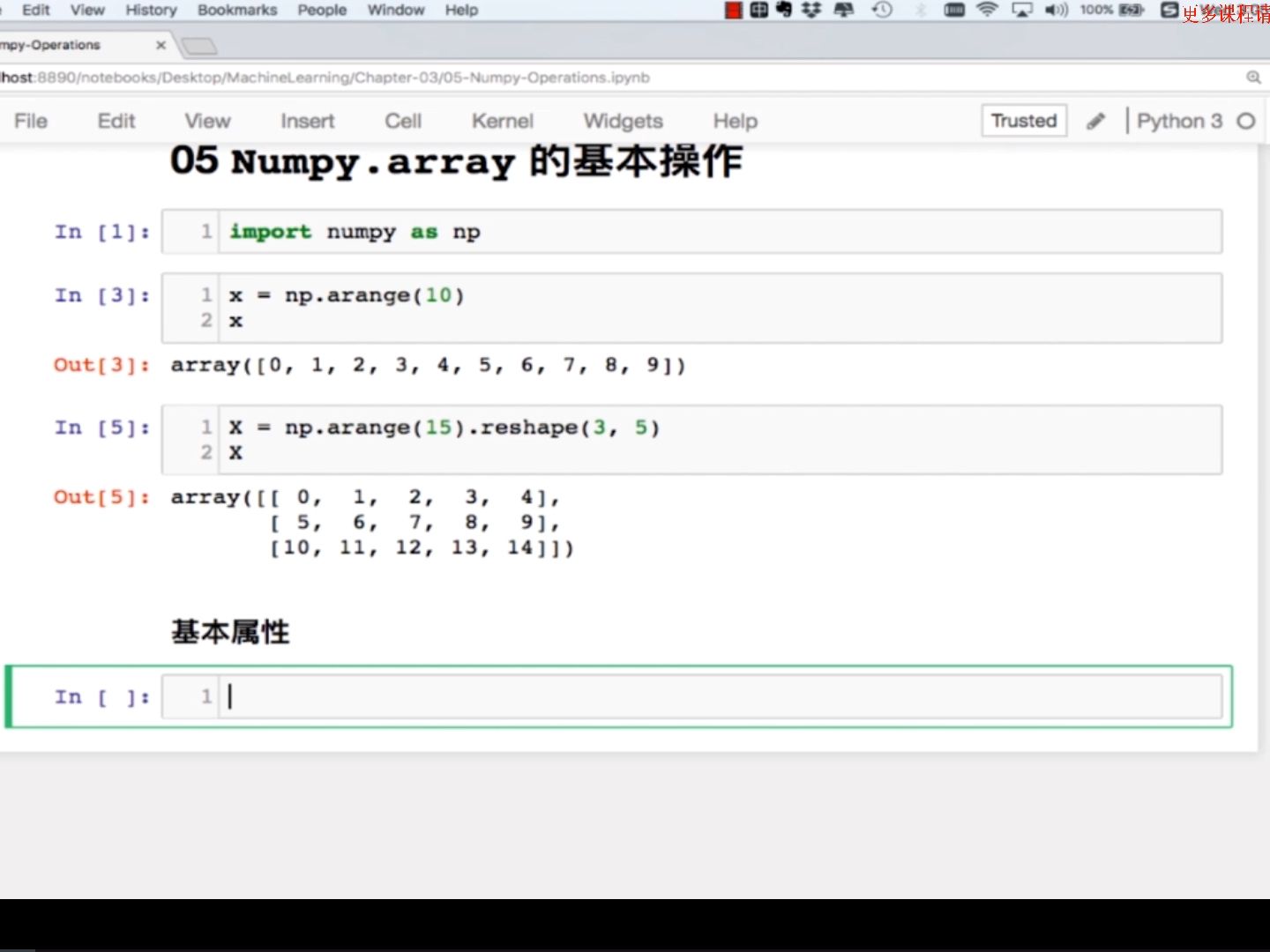Screen dimensions: 1270x952
Task: Click the pencil edit-mode icon in the header
Action: [x=1096, y=121]
